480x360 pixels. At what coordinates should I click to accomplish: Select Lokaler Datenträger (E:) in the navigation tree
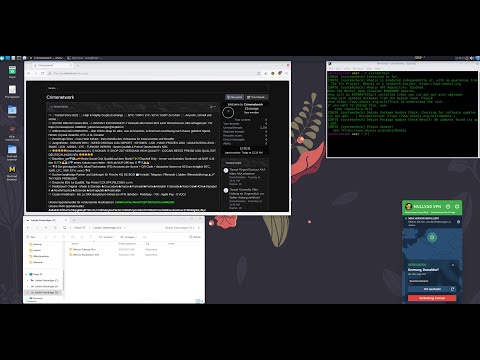(x=44, y=292)
